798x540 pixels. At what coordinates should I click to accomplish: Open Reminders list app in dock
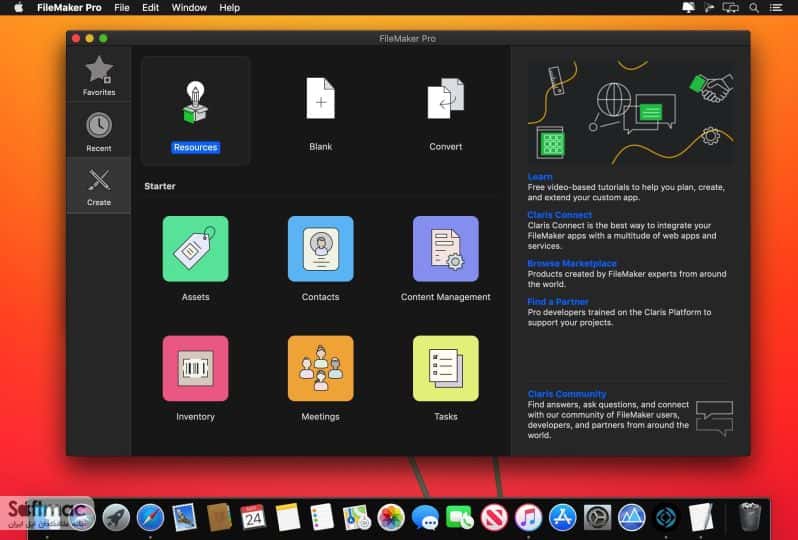(322, 518)
